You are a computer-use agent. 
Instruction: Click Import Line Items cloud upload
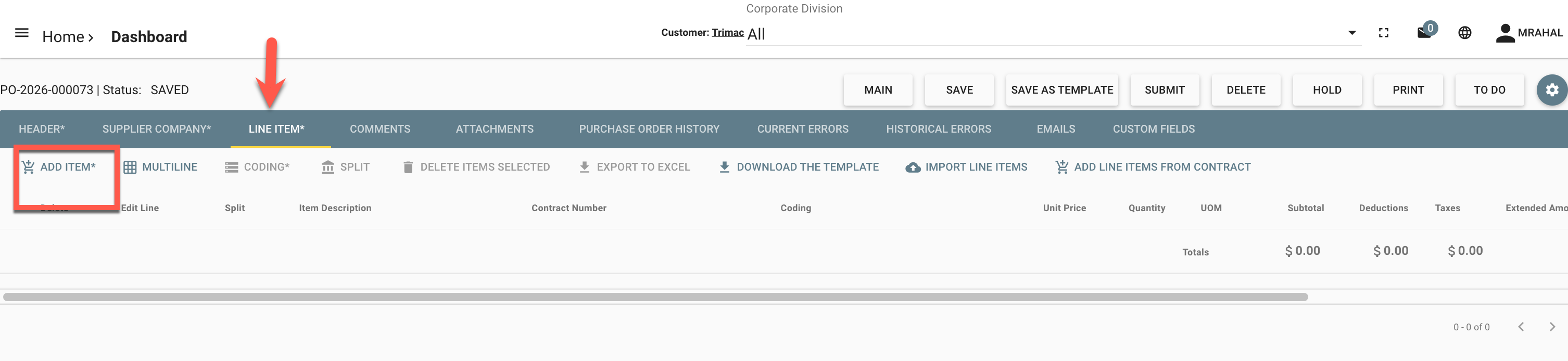(x=966, y=167)
